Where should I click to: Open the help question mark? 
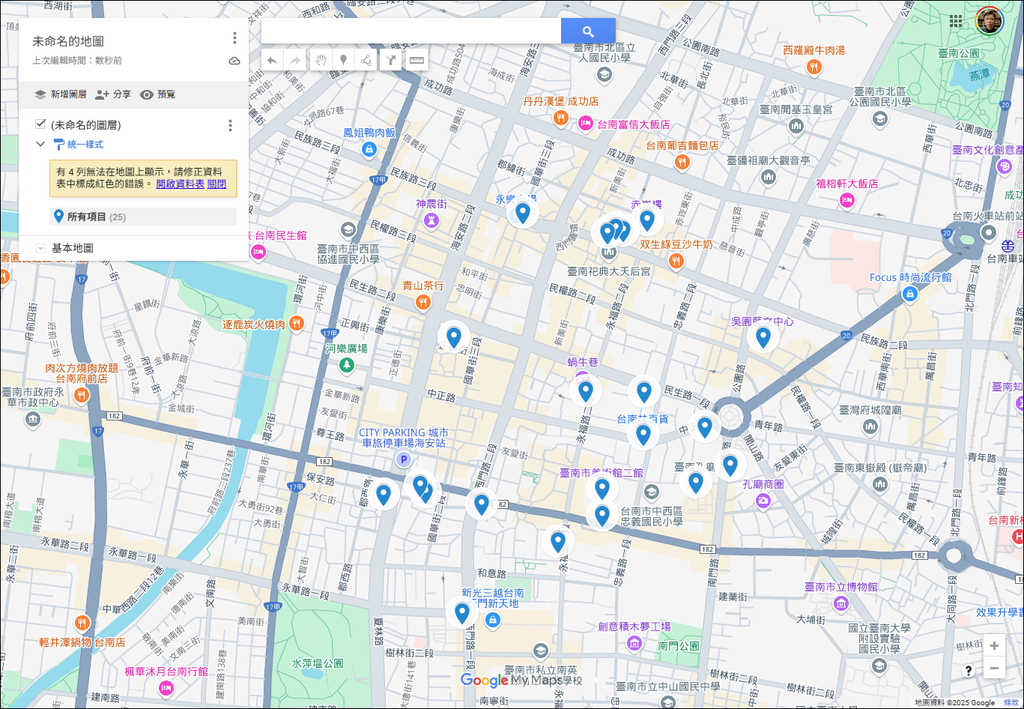point(968,670)
